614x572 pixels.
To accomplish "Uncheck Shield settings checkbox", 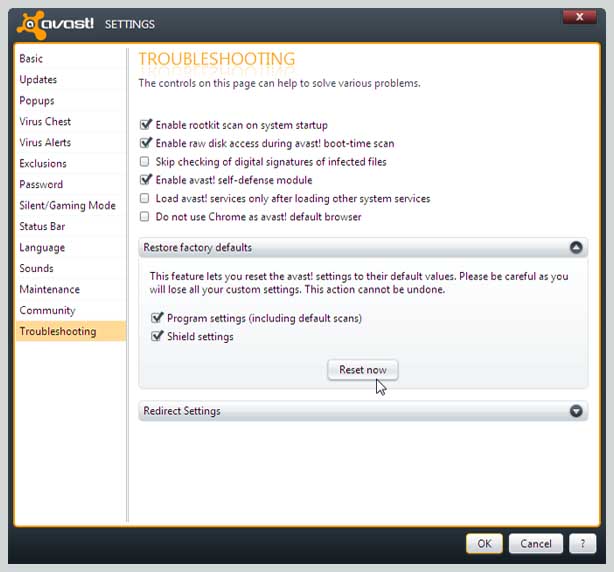I will (157, 336).
